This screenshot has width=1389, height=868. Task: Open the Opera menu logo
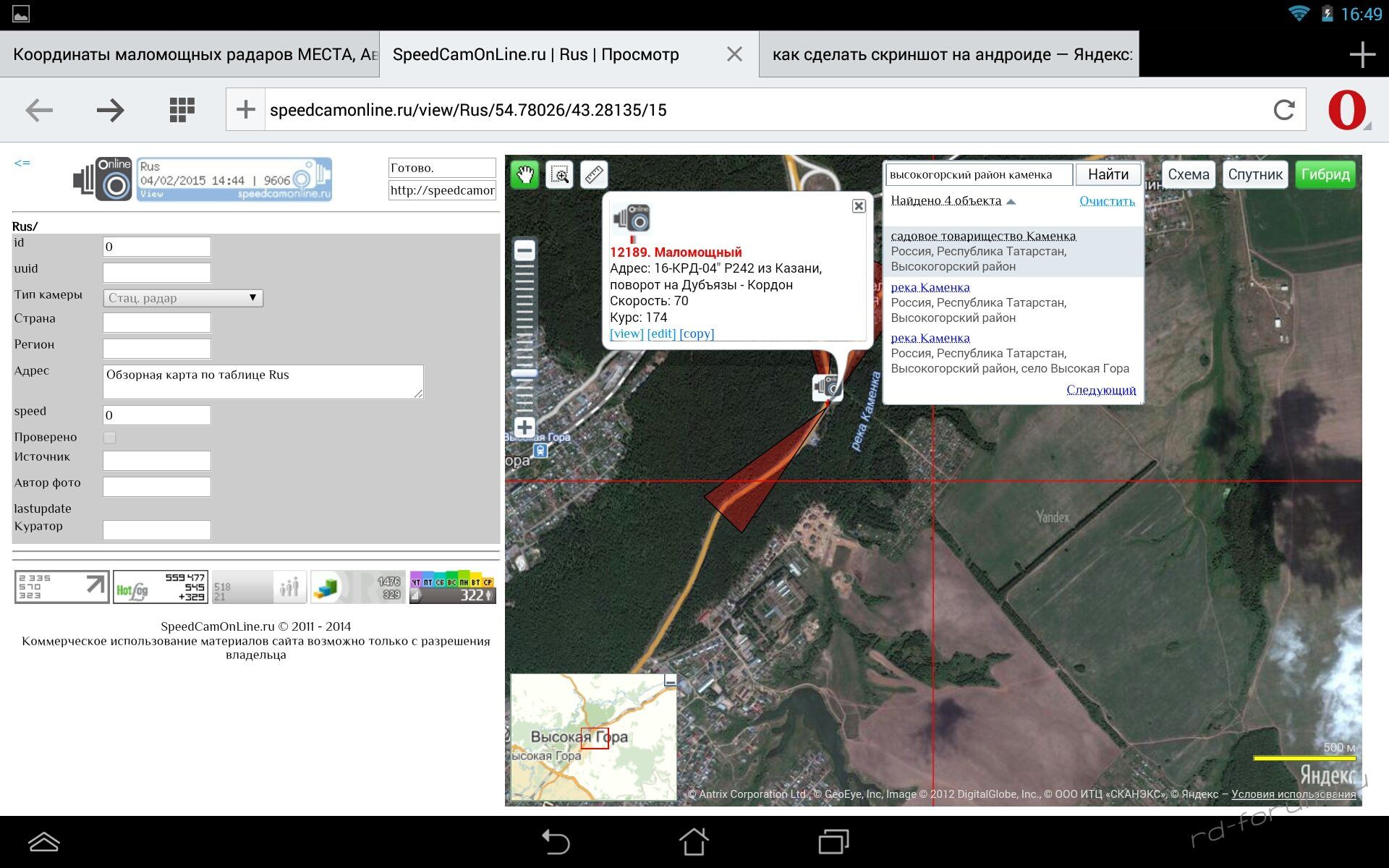point(1348,110)
